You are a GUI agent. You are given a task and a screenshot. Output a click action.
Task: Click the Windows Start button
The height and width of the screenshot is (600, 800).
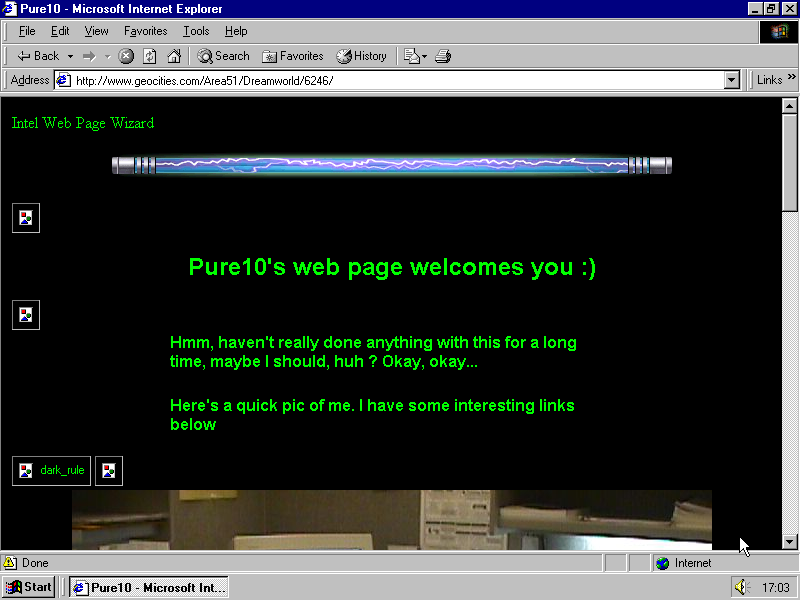[28, 587]
